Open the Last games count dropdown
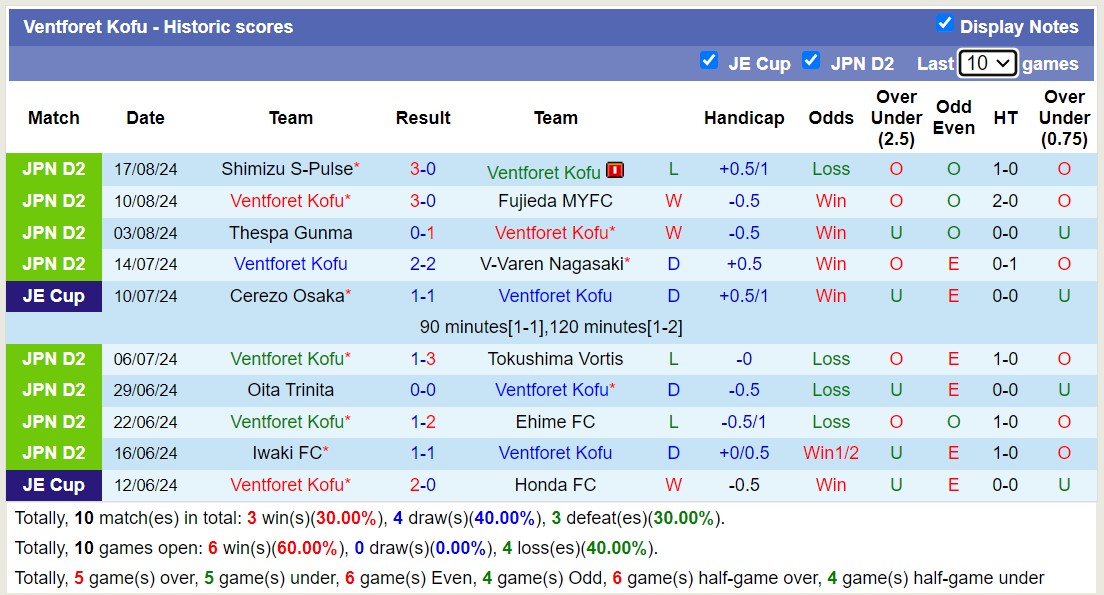 click(x=987, y=62)
